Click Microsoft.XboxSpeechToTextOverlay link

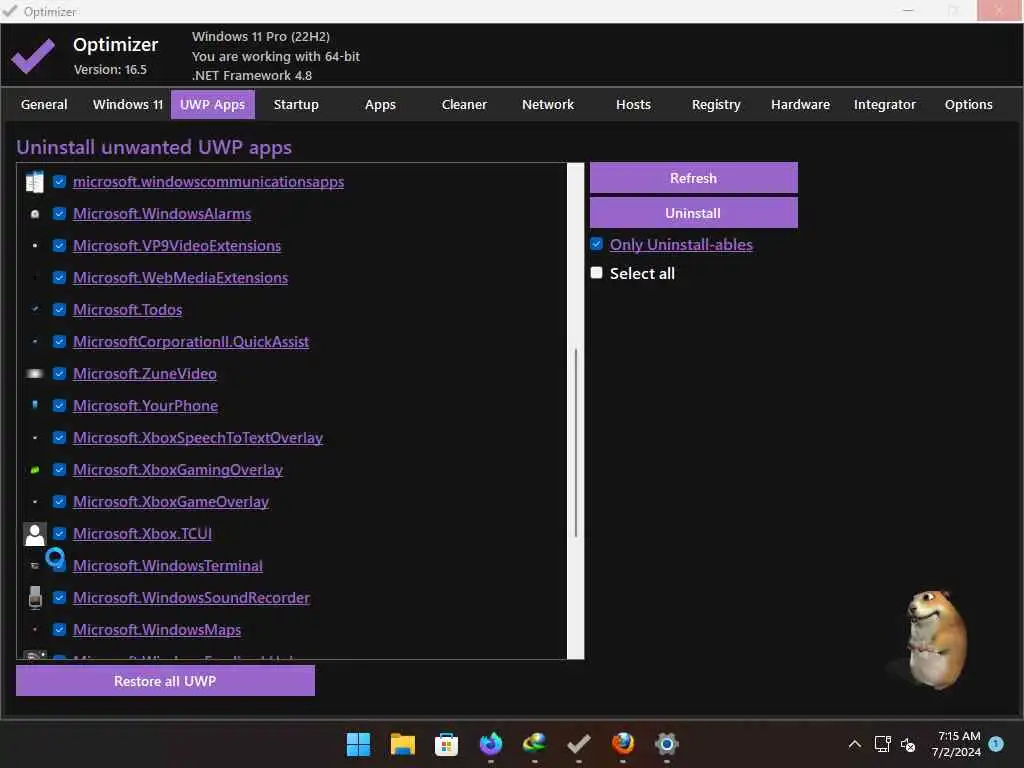(198, 438)
